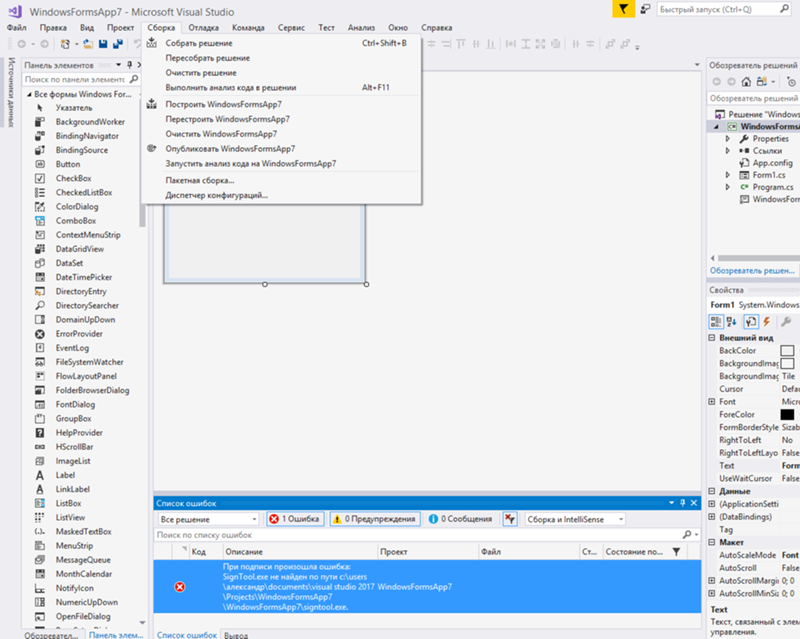
Task: Toggle the 1 Ошибка filter button
Action: pyautogui.click(x=295, y=519)
